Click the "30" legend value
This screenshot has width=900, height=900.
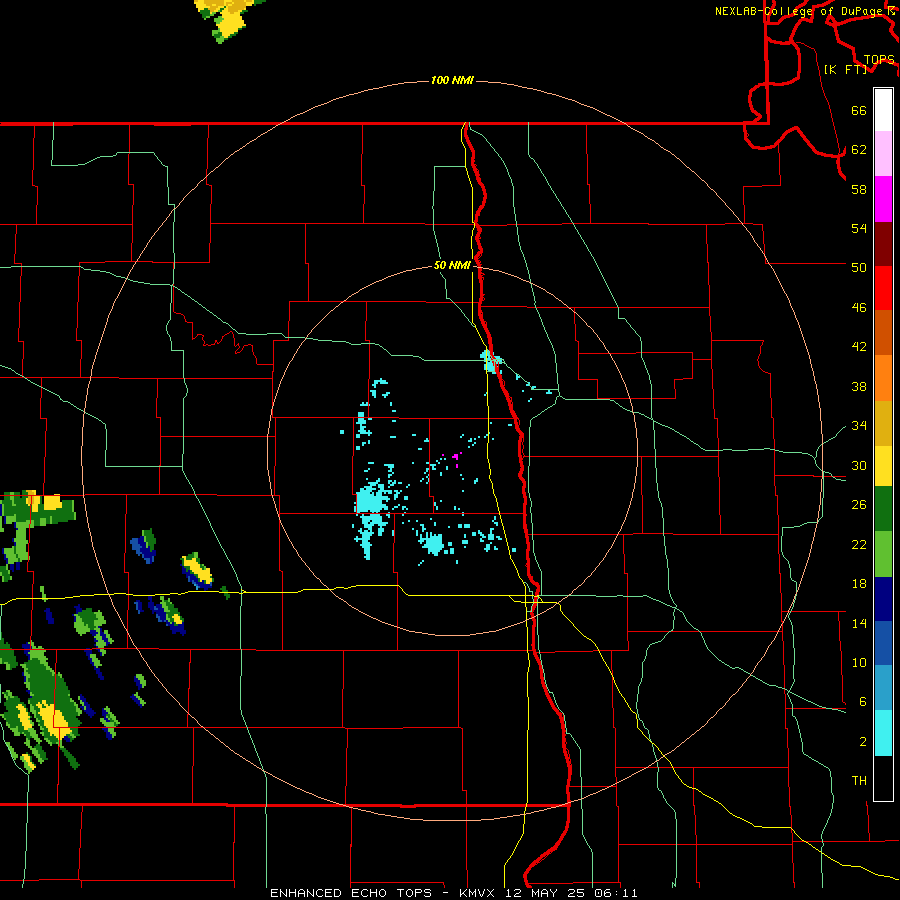(859, 465)
